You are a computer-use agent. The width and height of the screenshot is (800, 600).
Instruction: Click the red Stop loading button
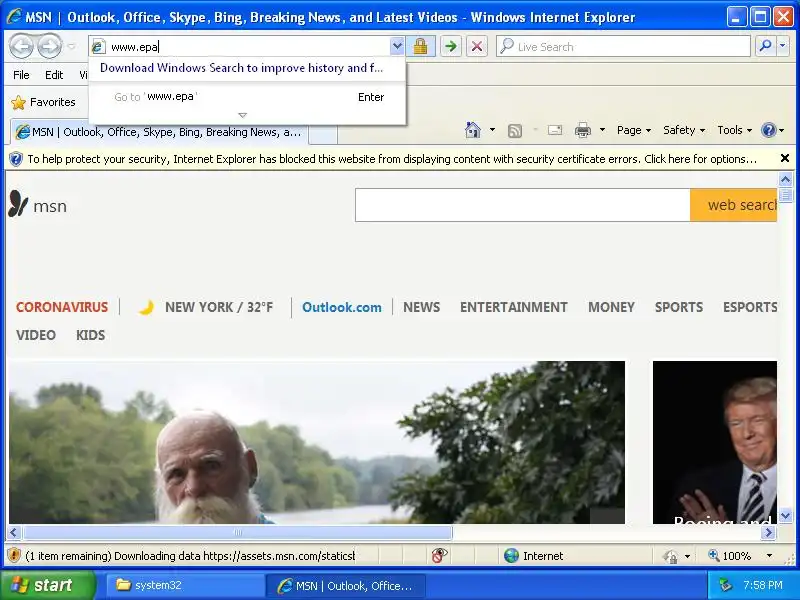click(477, 46)
